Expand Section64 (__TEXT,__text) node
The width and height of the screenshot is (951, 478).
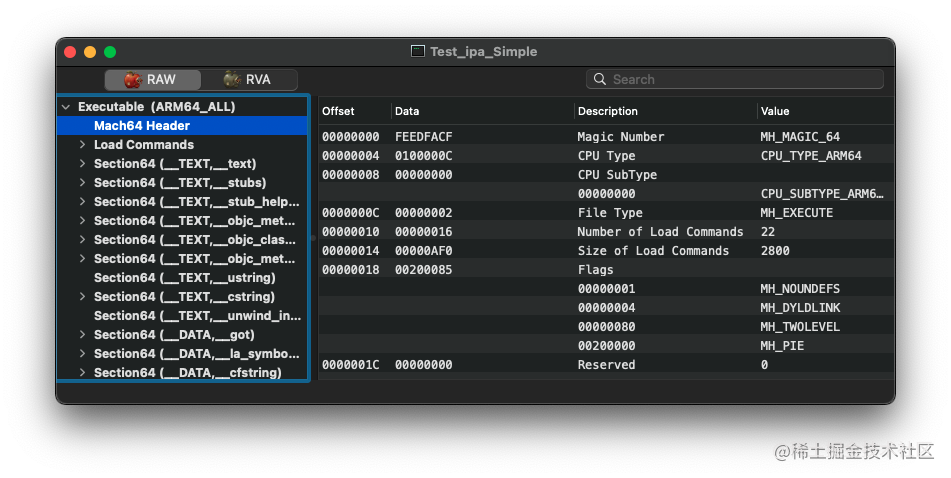click(x=82, y=163)
